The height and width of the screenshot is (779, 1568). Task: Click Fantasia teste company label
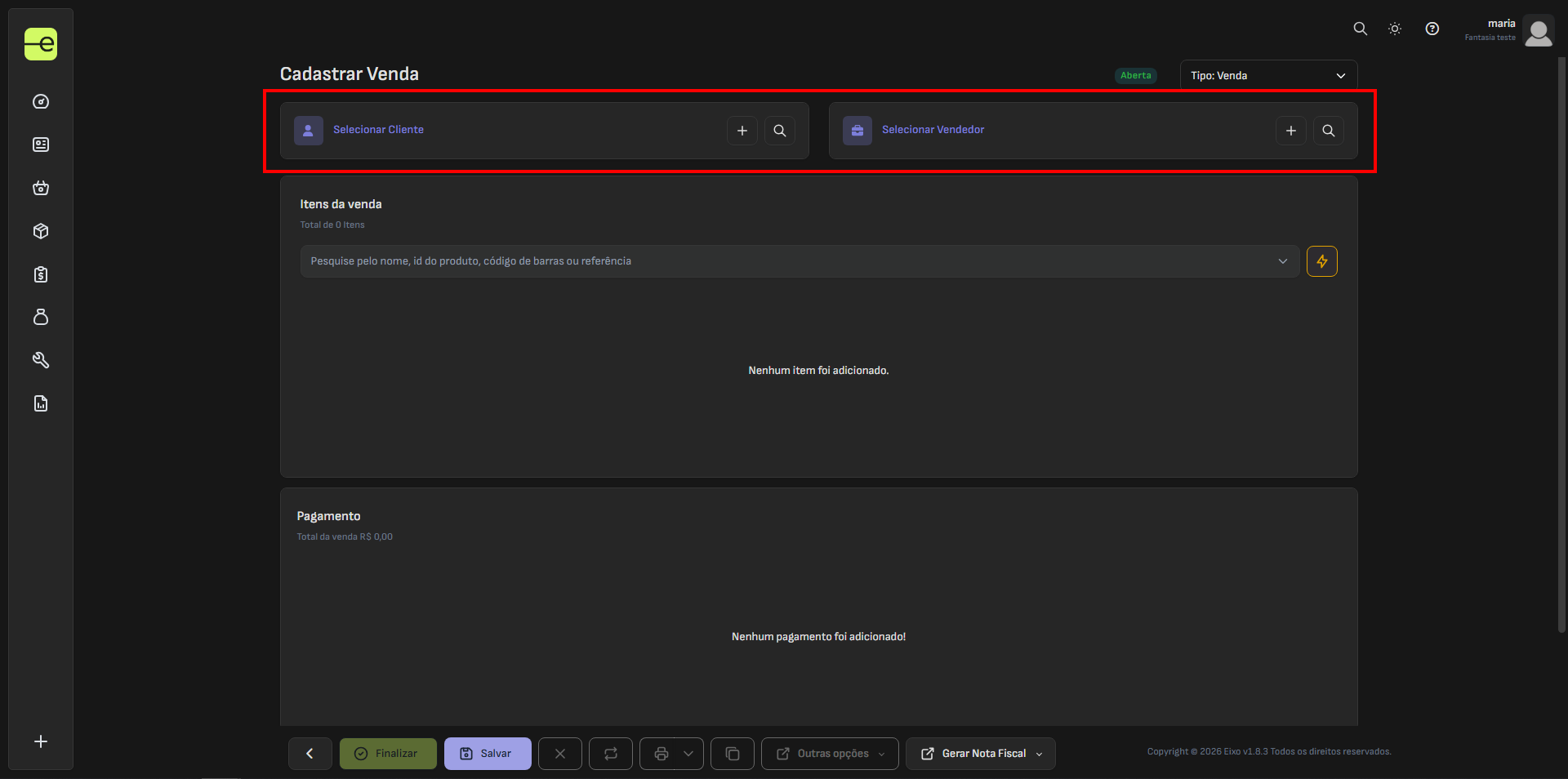1490,38
